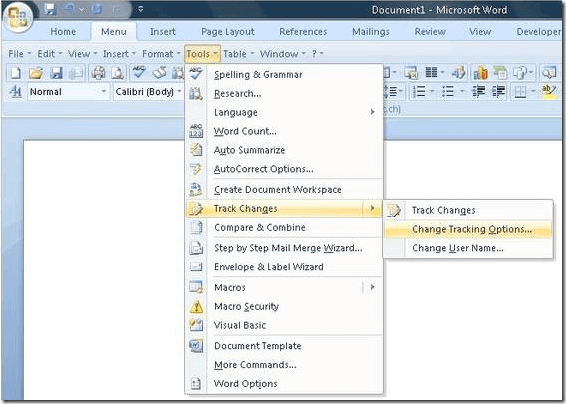
Task: Click the Chart toolbar icon
Action: (480, 73)
